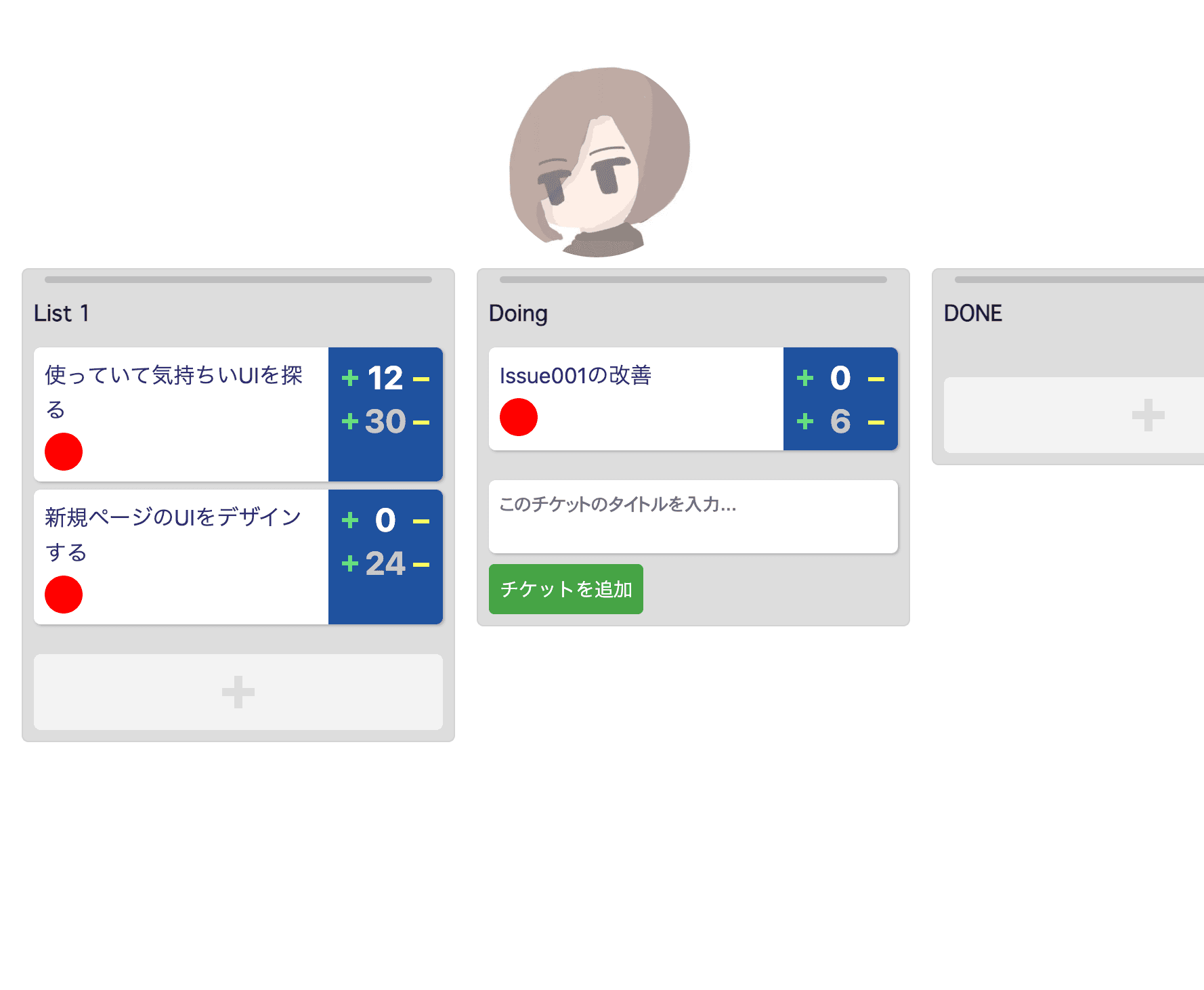
Task: Click the plus next to 30
Action: coord(350,421)
